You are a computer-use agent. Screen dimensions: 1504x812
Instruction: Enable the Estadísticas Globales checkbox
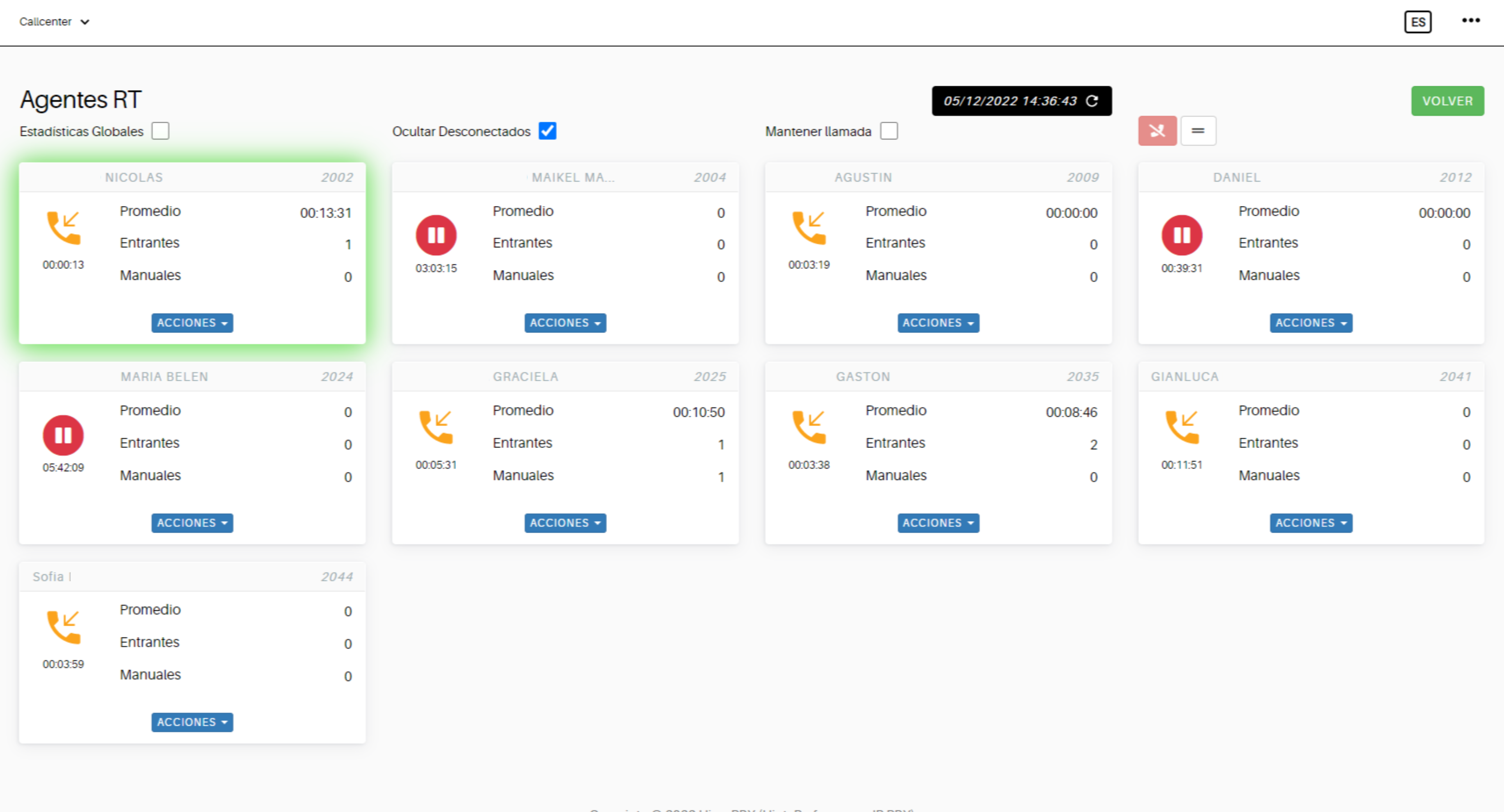[x=160, y=130]
